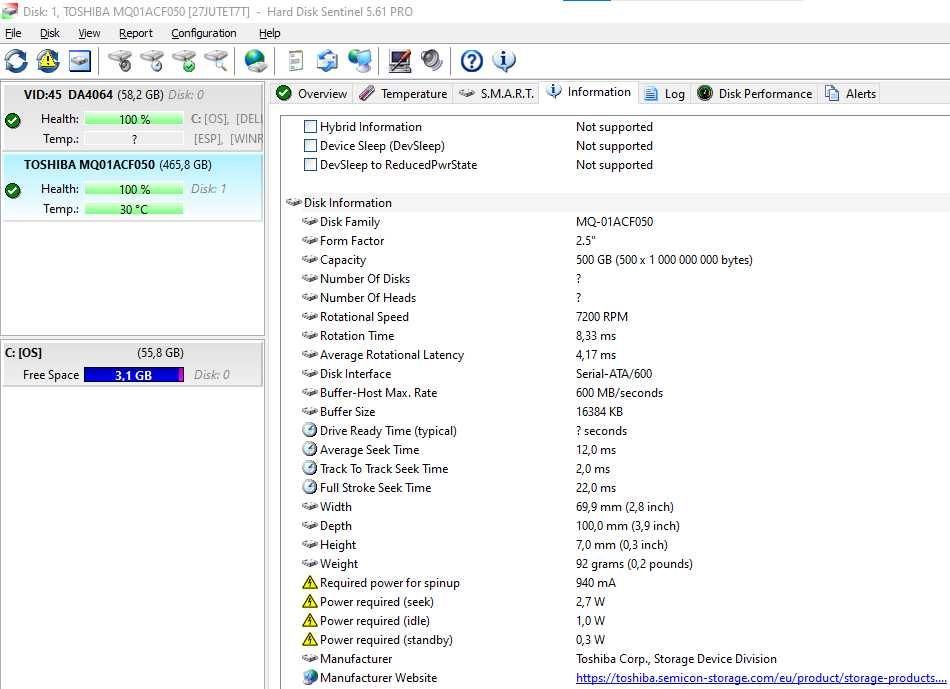Switch to the S.M.A.R.T. tab
The image size is (950, 689).
pyautogui.click(x=496, y=93)
